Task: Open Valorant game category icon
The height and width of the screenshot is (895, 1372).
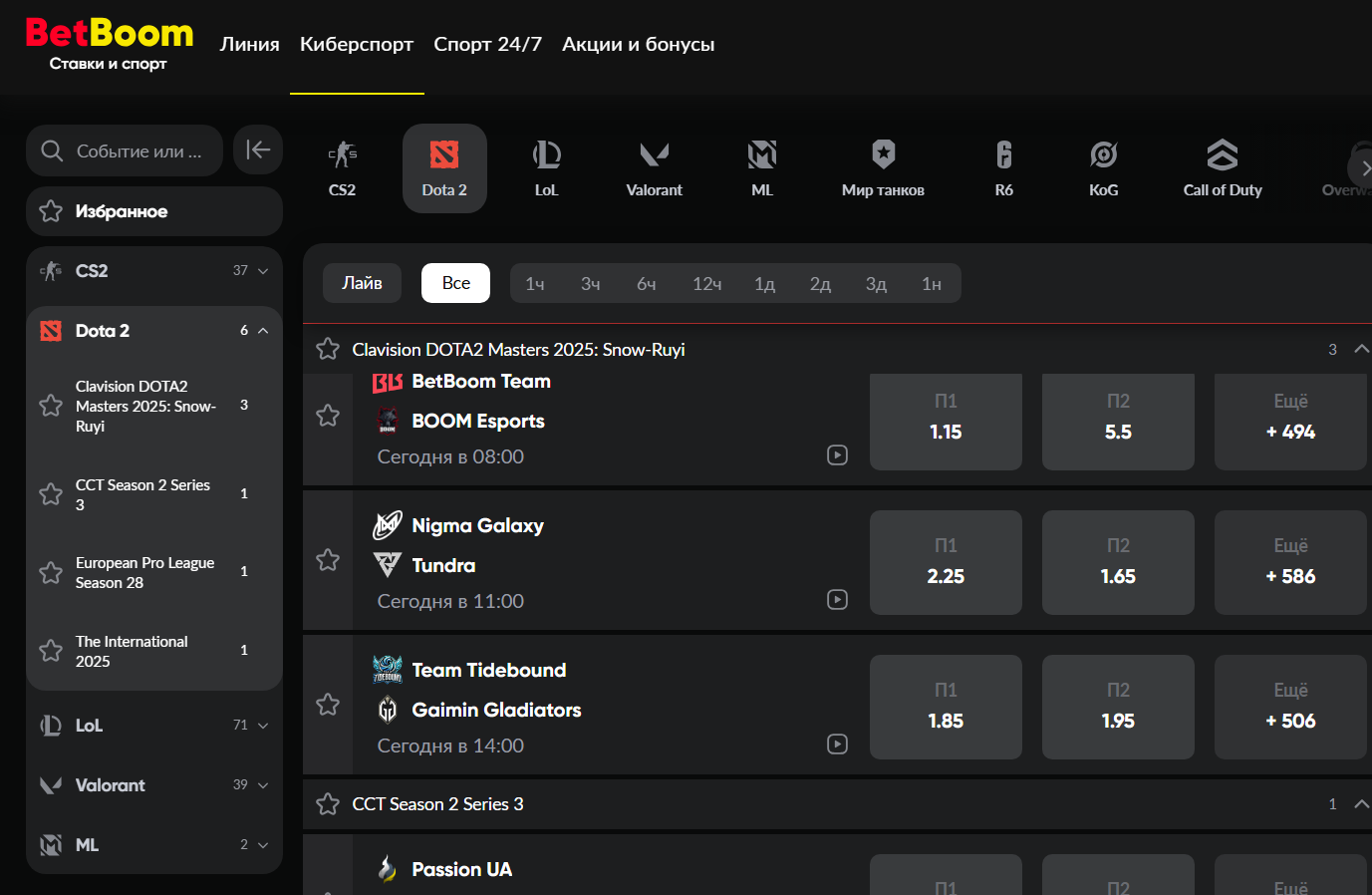Action: [x=654, y=155]
